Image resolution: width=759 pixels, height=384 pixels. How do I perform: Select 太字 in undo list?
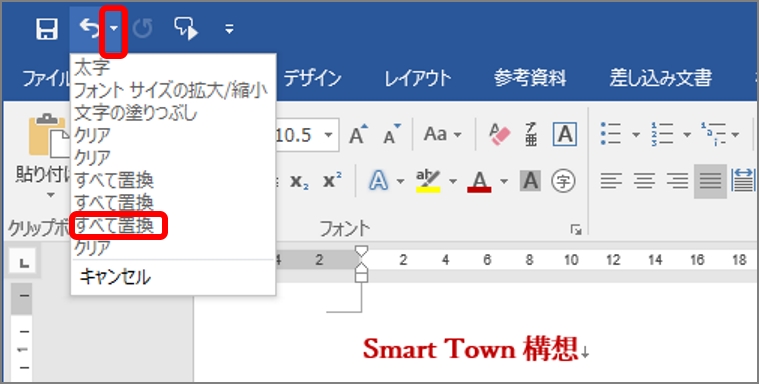point(92,67)
